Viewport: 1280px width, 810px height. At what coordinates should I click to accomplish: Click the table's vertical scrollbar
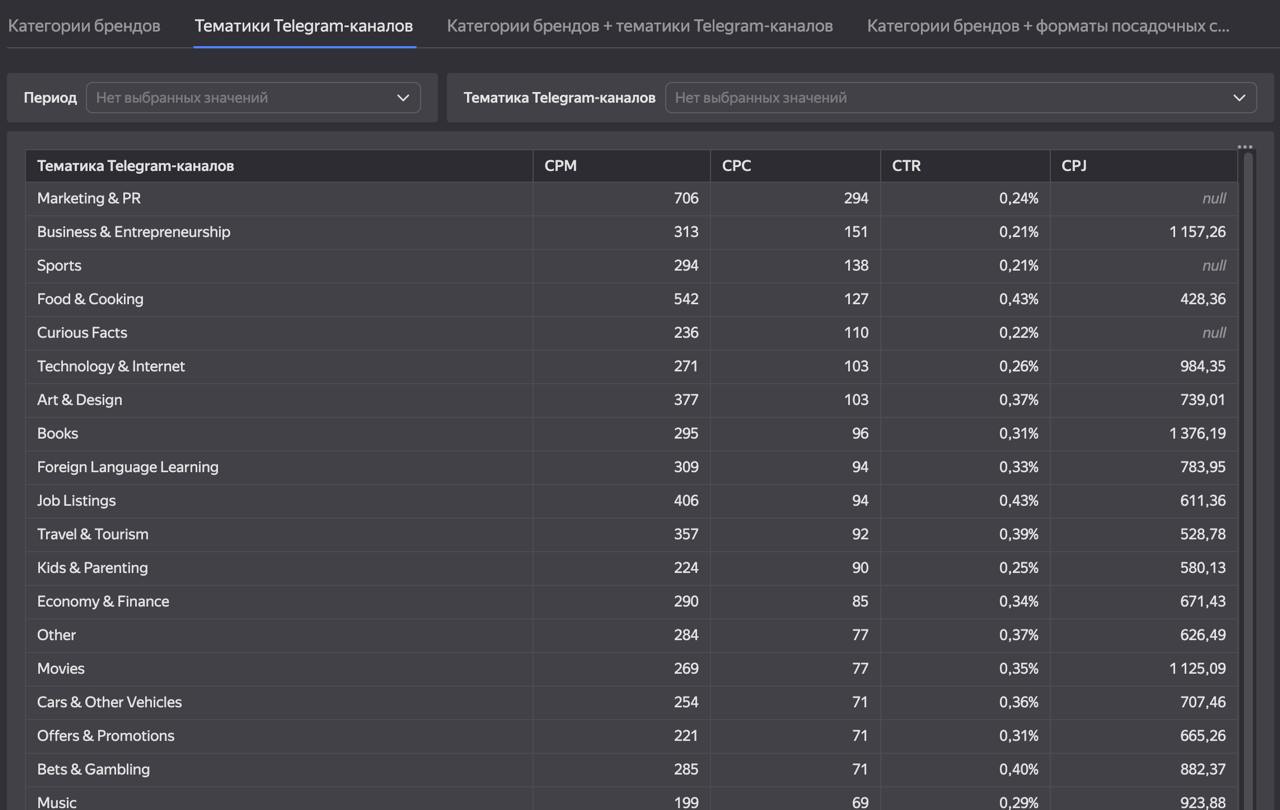(1247, 480)
